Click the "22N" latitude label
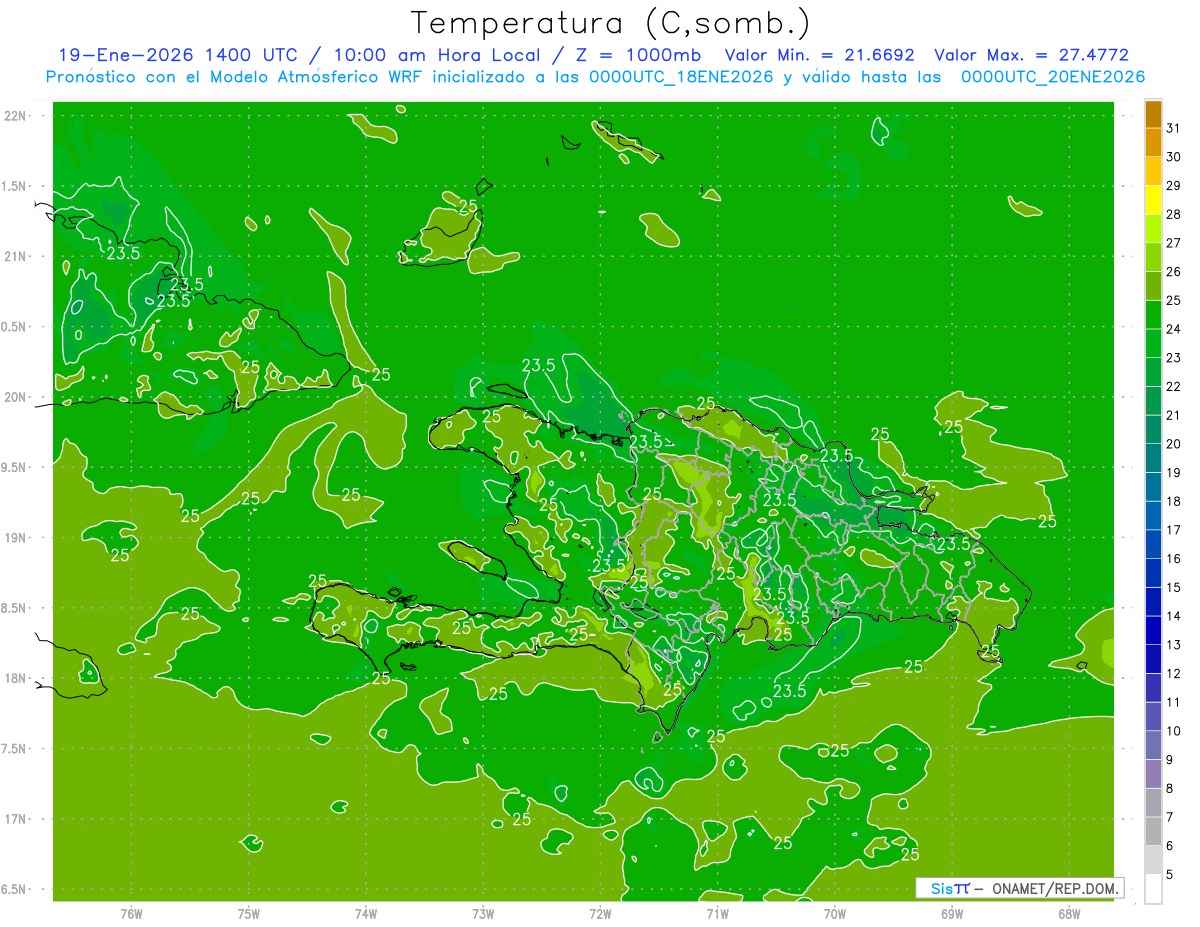The image size is (1200, 927). tap(17, 116)
